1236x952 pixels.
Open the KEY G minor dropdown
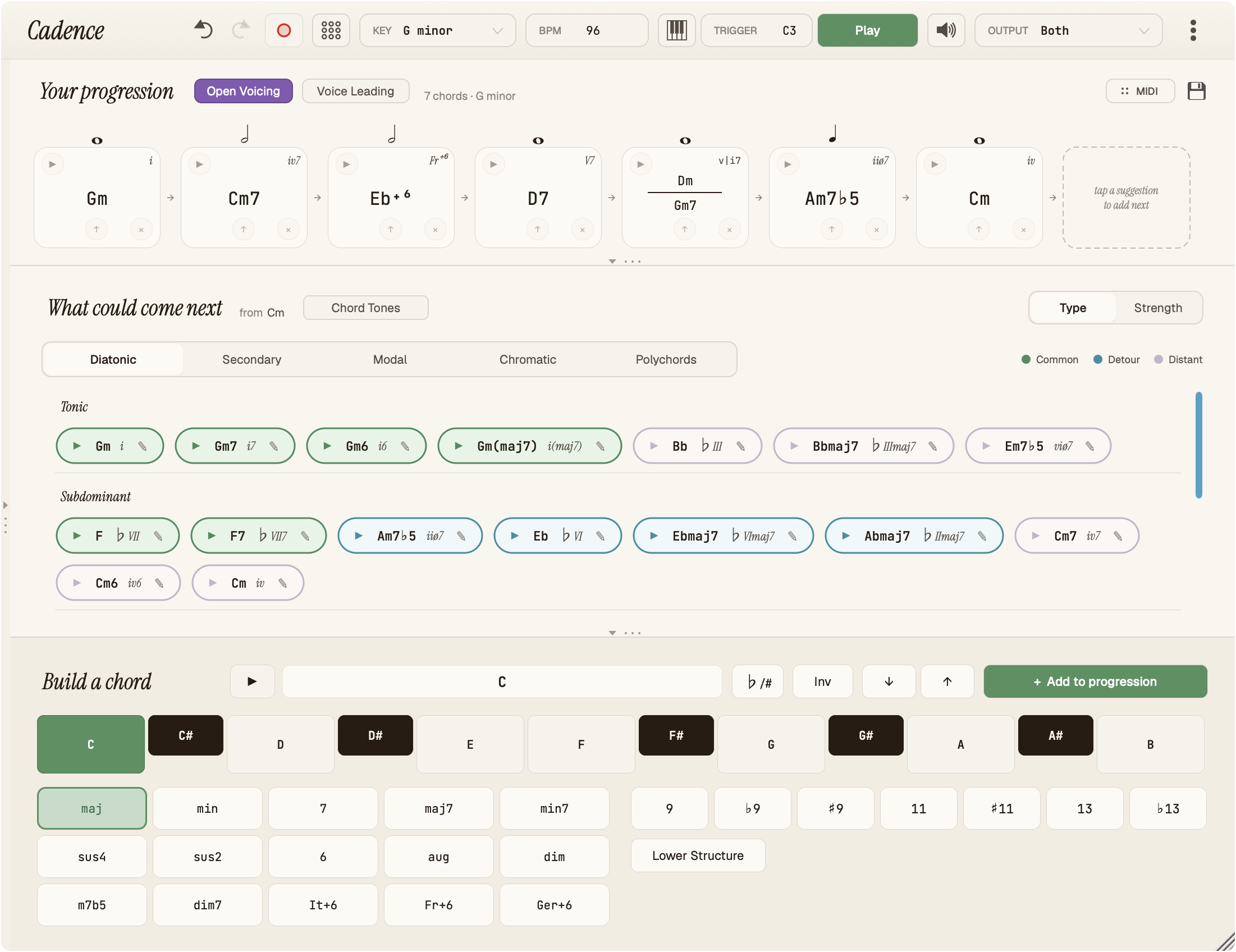click(x=437, y=30)
